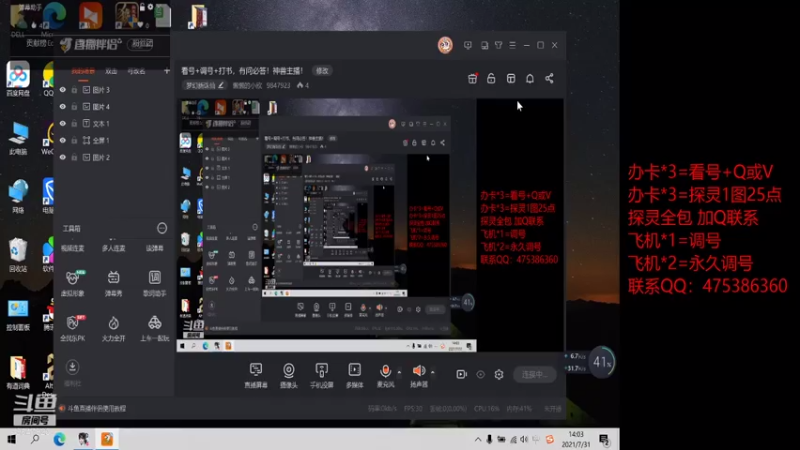
Task: Open the car ride-together tool
Action: pos(155,328)
